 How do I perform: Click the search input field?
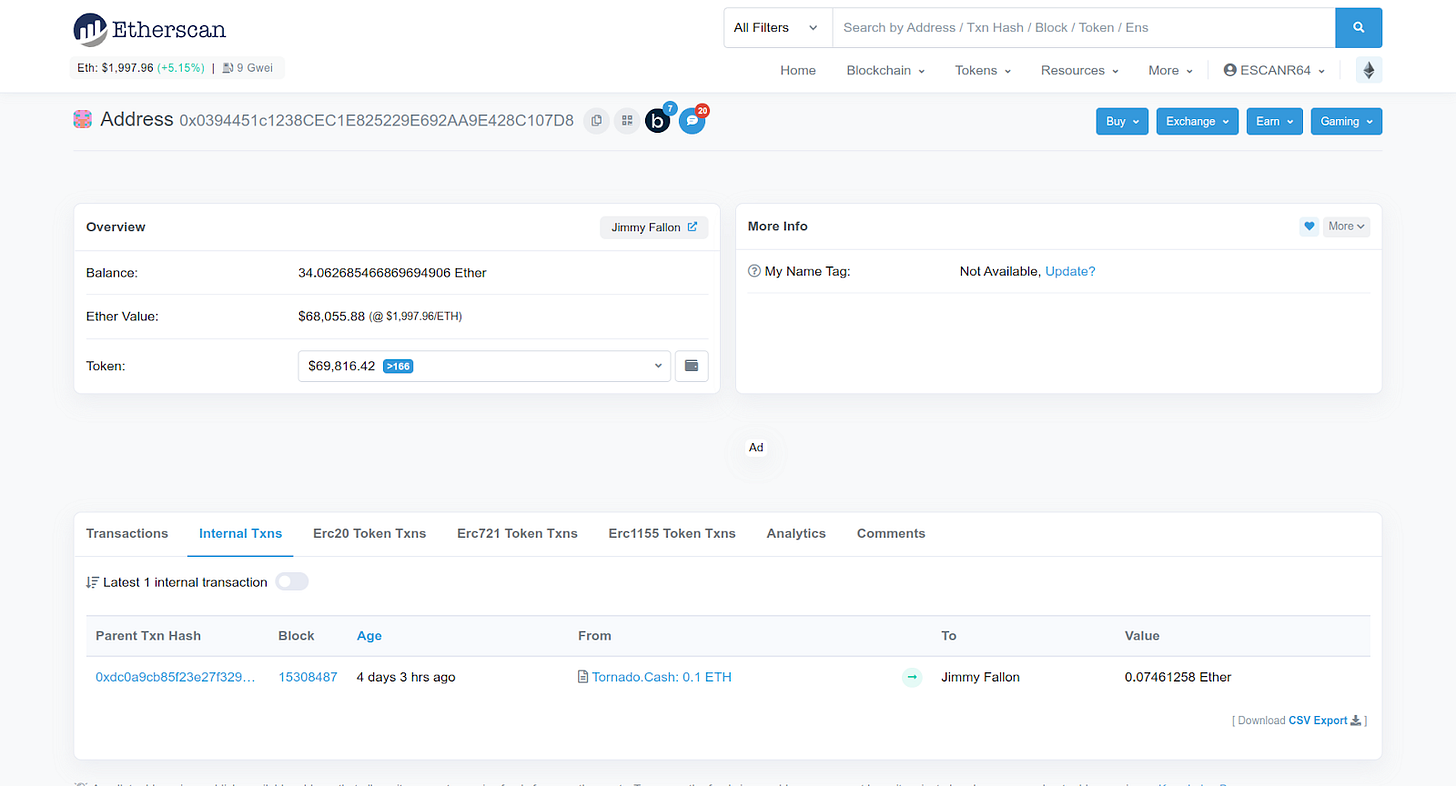pos(1084,28)
